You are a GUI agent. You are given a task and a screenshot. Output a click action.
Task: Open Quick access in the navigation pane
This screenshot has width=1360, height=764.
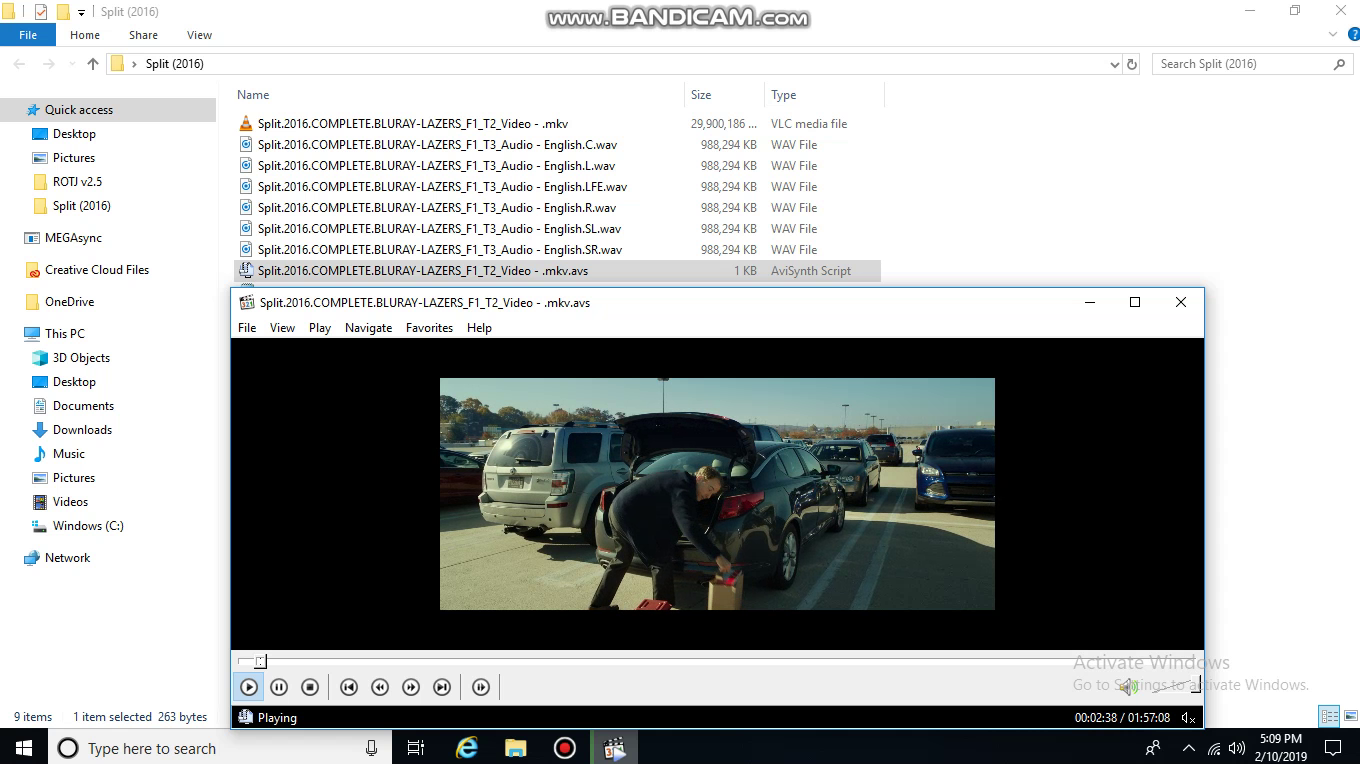coord(78,110)
